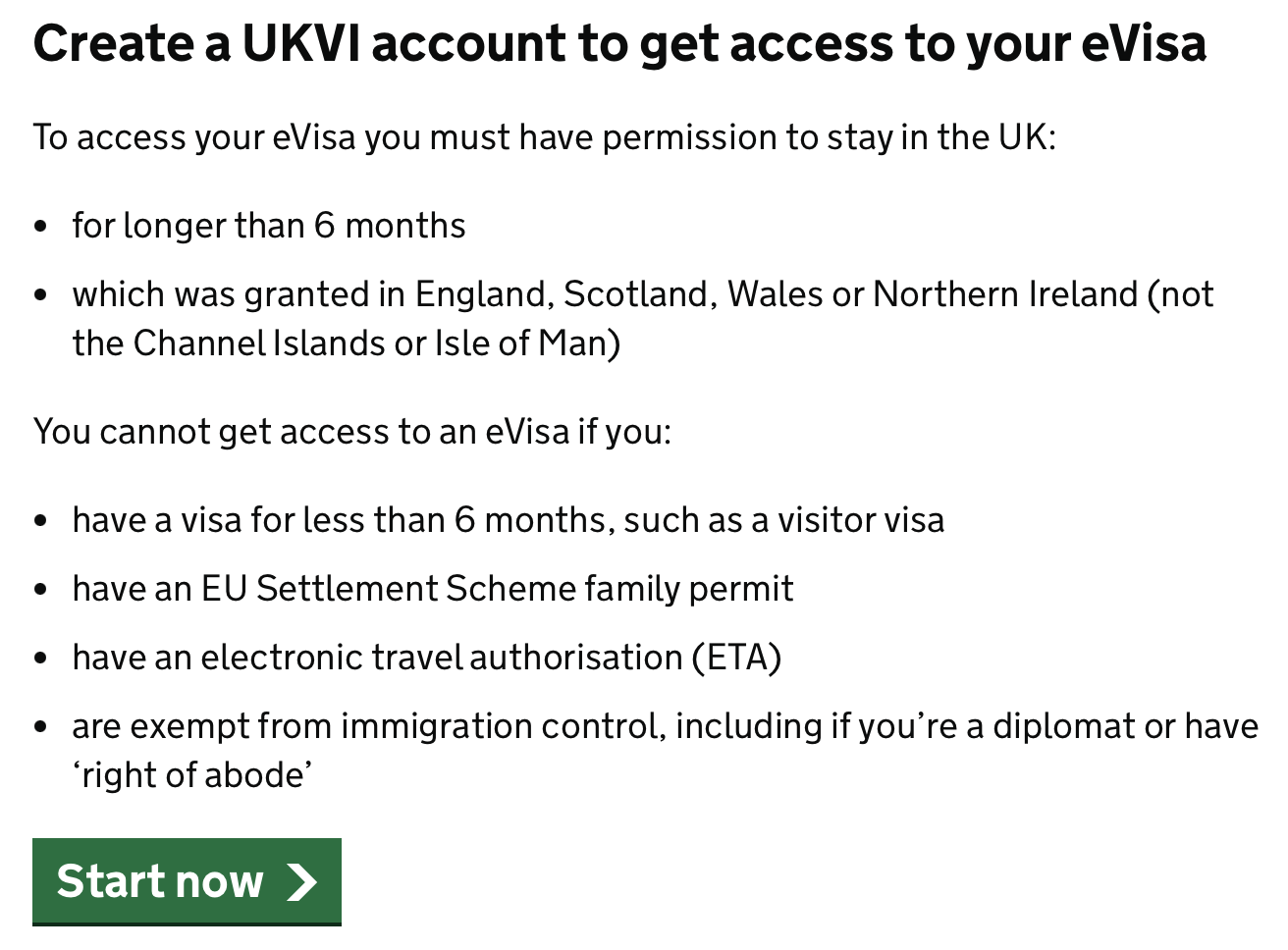Click the 'which was granted in England' line
The width and height of the screenshot is (1288, 950).
[643, 294]
